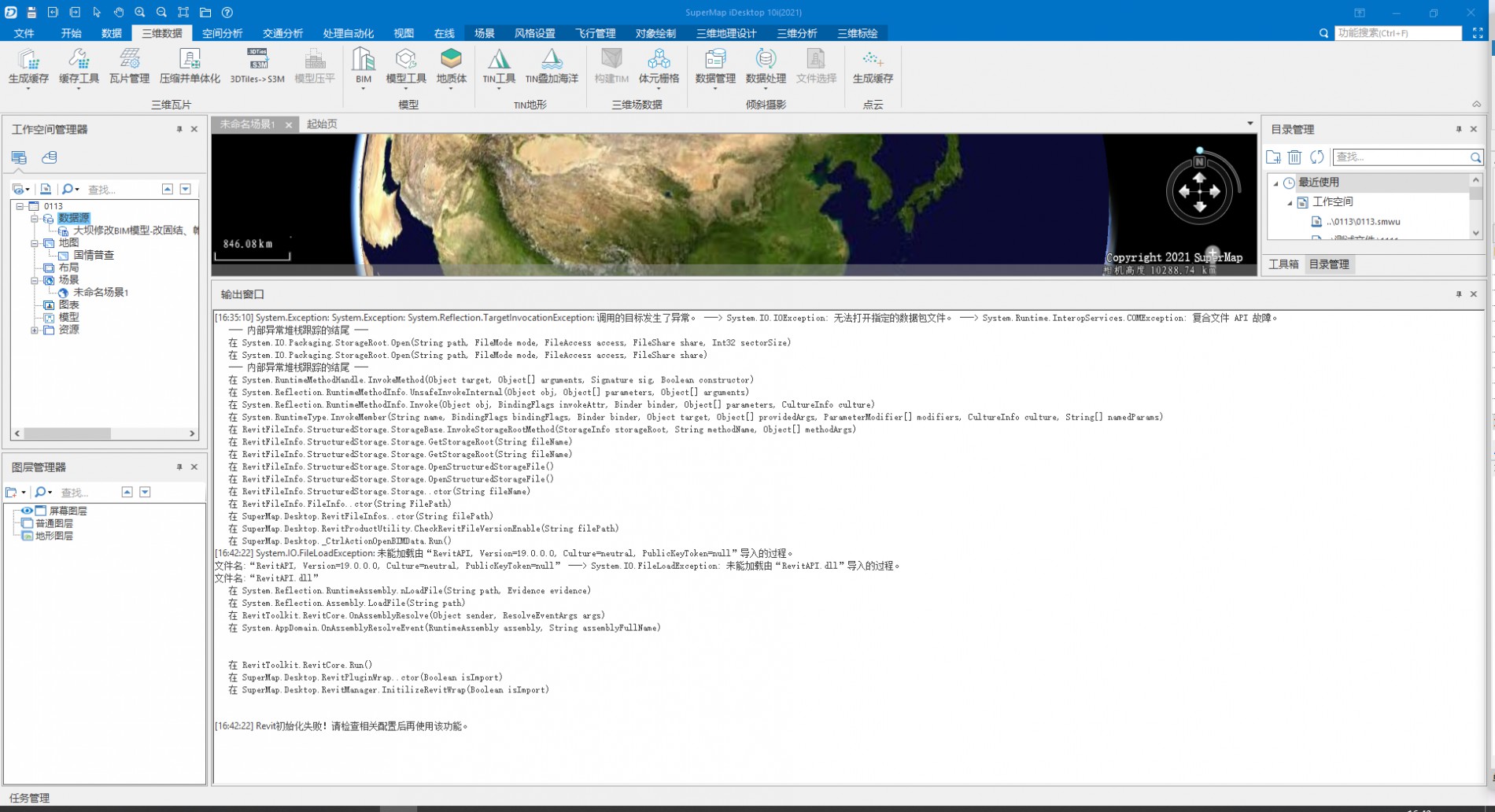Click the north N compass button
The height and width of the screenshot is (812, 1495).
[x=1199, y=162]
